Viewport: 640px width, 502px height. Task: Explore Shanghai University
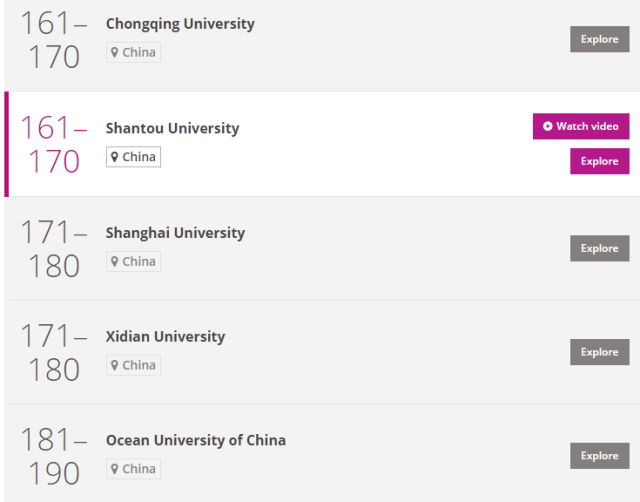(600, 248)
